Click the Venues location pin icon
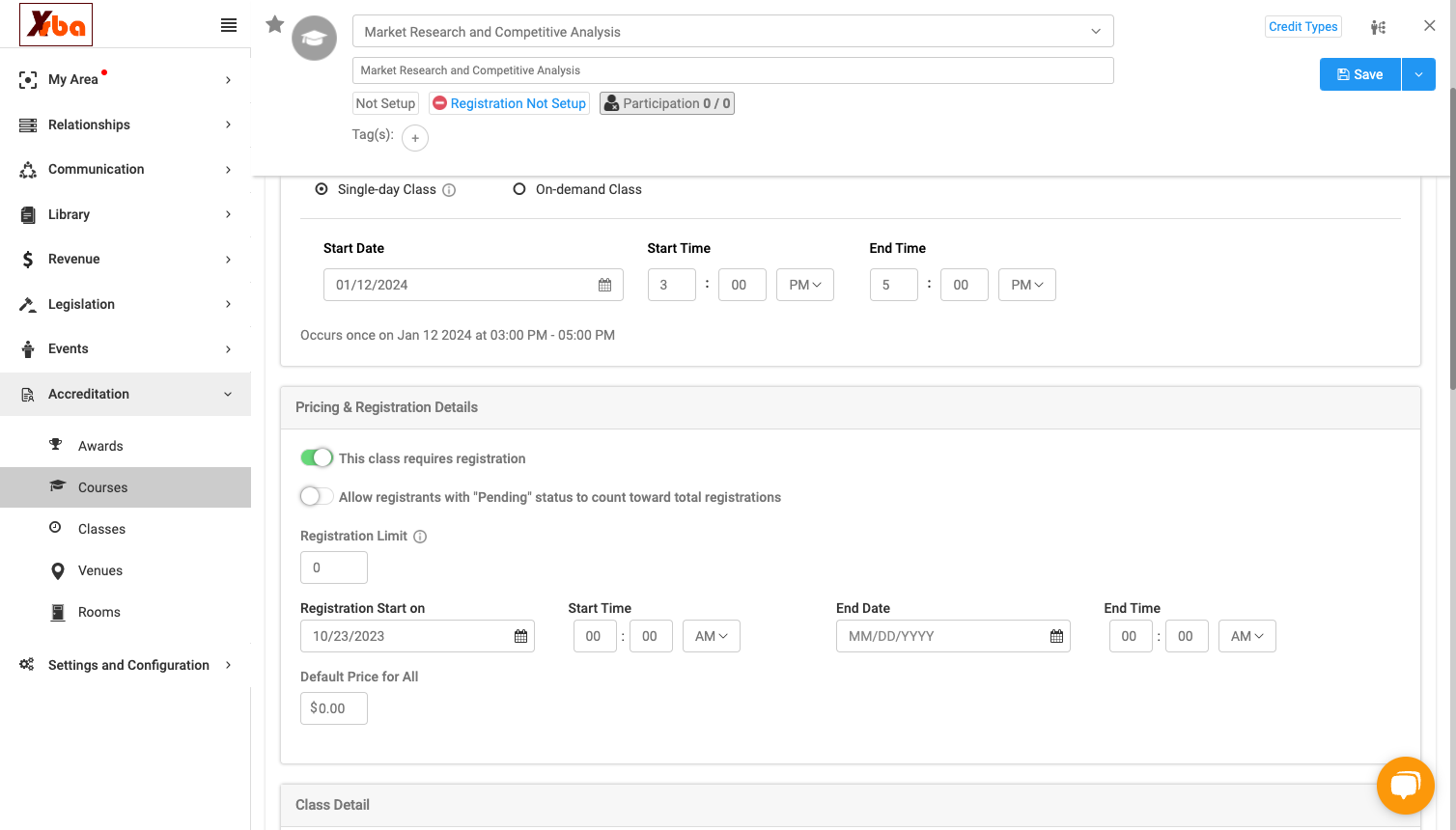The image size is (1456, 830). (58, 570)
